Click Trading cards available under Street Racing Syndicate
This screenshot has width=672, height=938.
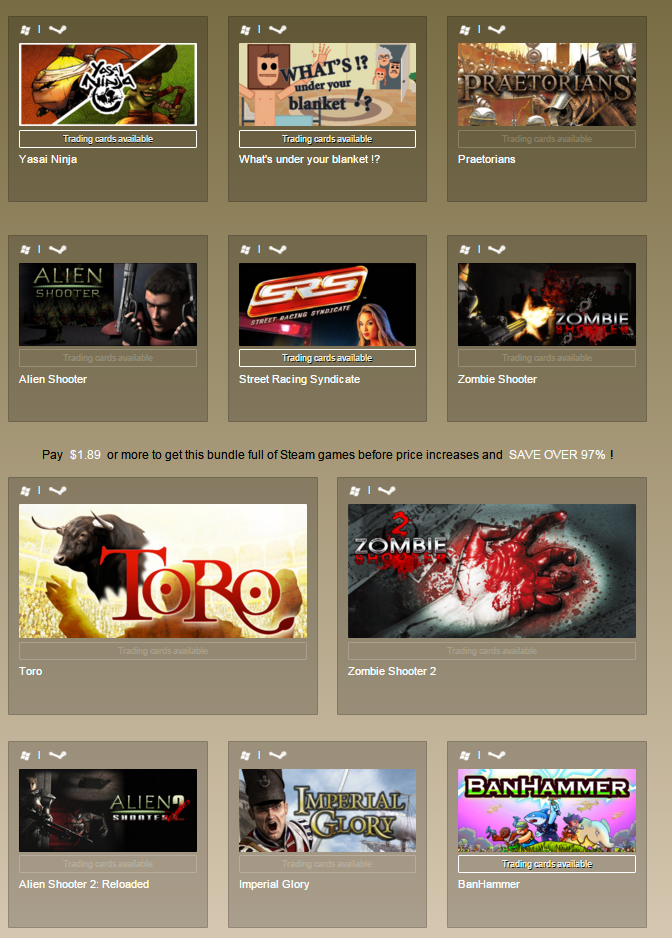tap(327, 358)
